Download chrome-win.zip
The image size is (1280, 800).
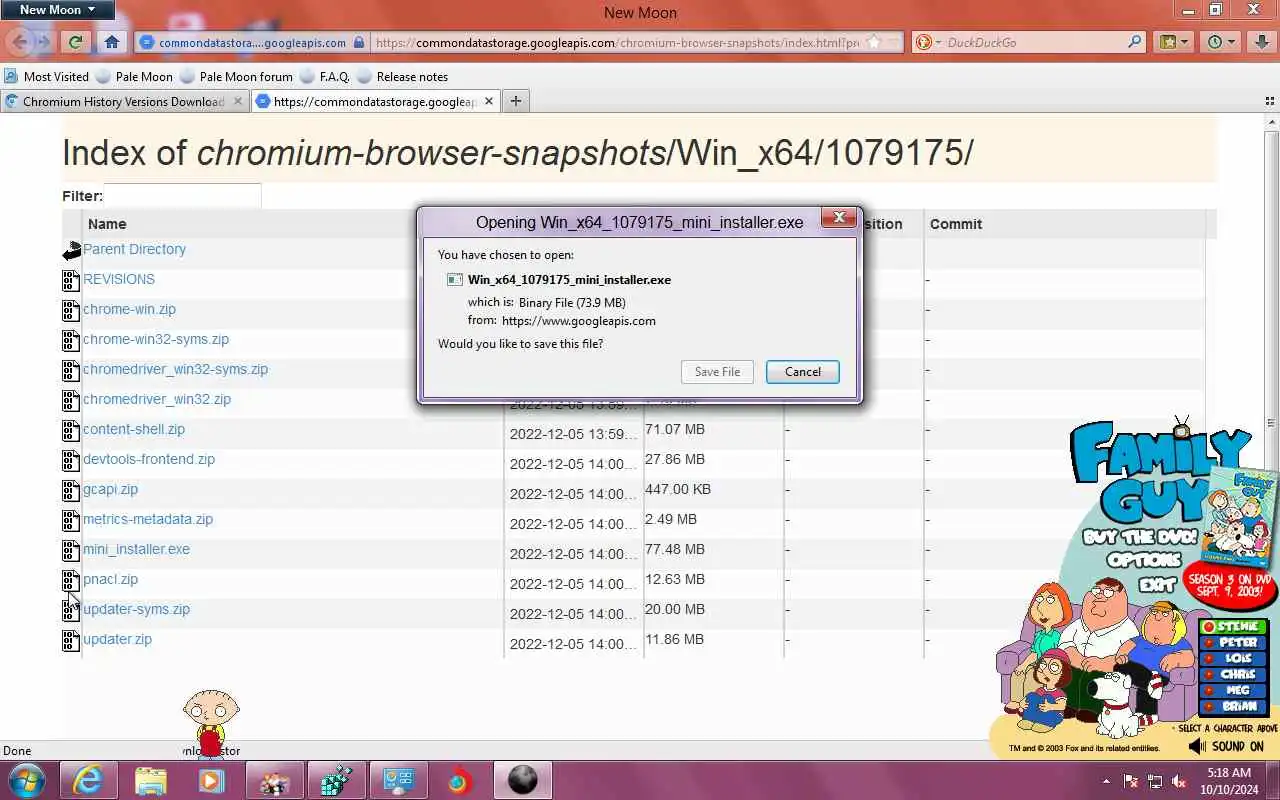[x=129, y=309]
